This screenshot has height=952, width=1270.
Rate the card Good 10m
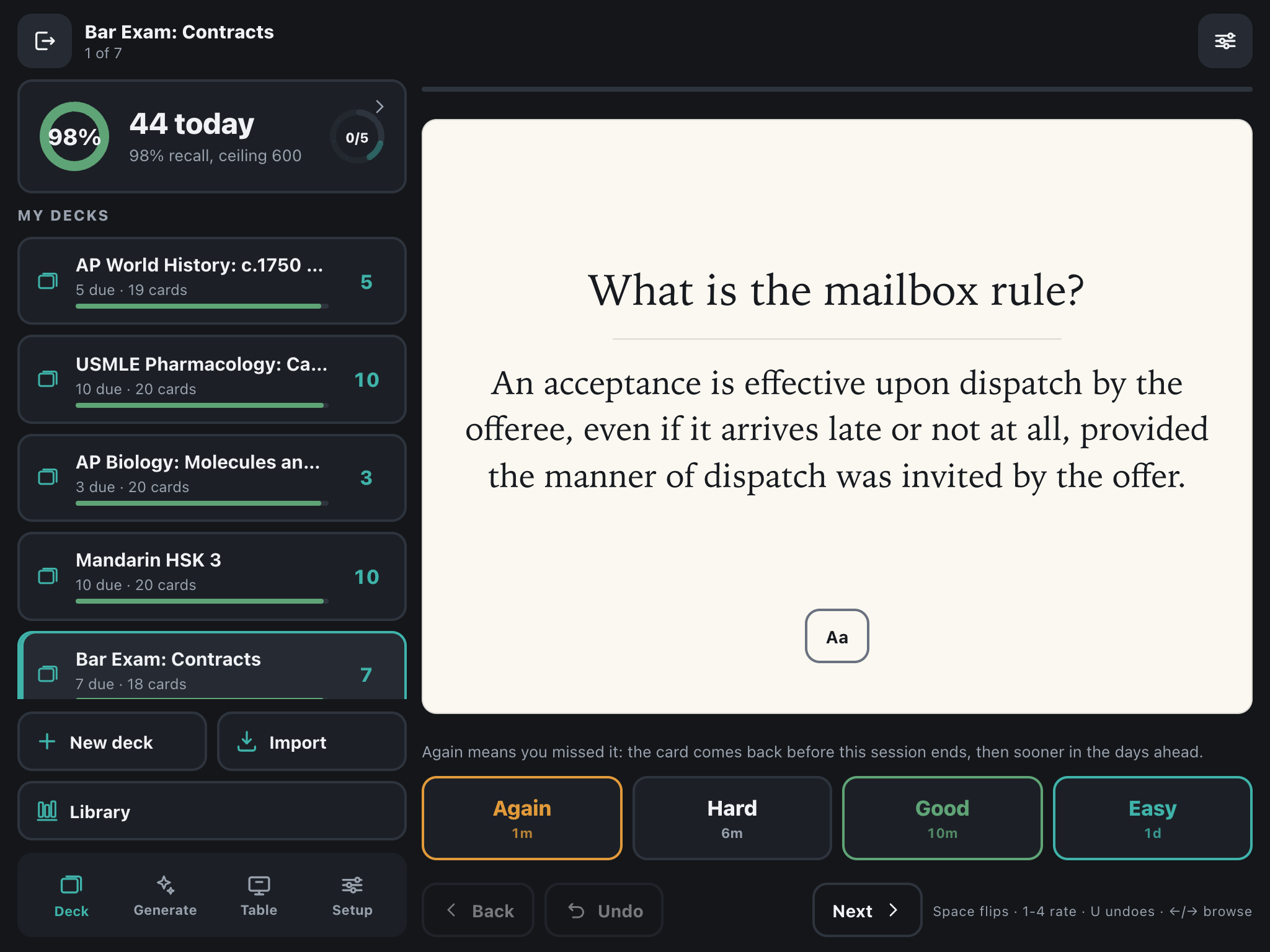(943, 818)
